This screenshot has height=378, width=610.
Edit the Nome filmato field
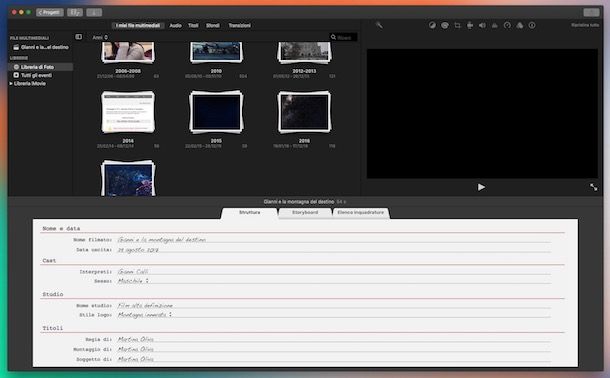click(334, 240)
